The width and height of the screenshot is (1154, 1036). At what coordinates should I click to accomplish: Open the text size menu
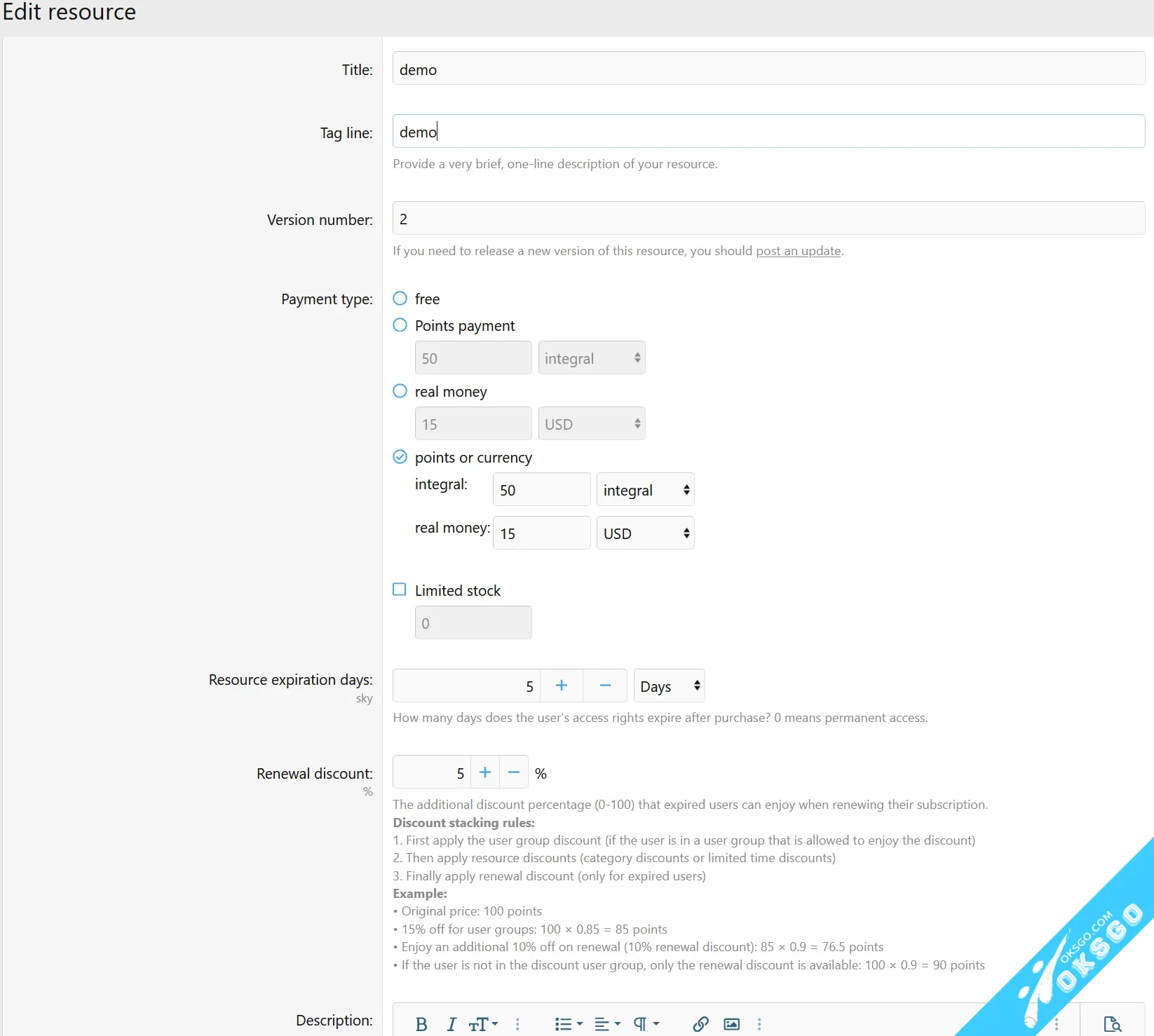pyautogui.click(x=483, y=1024)
